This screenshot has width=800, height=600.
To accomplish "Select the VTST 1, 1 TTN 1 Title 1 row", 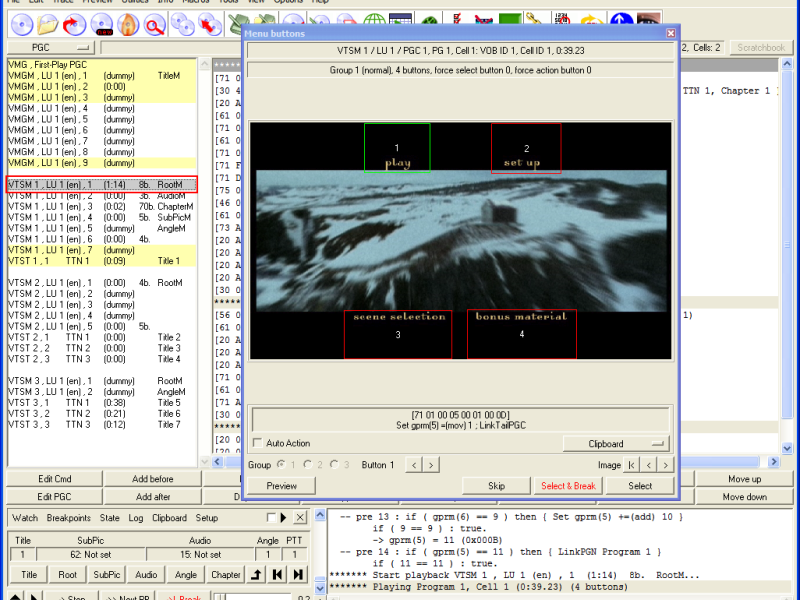I will (x=102, y=261).
